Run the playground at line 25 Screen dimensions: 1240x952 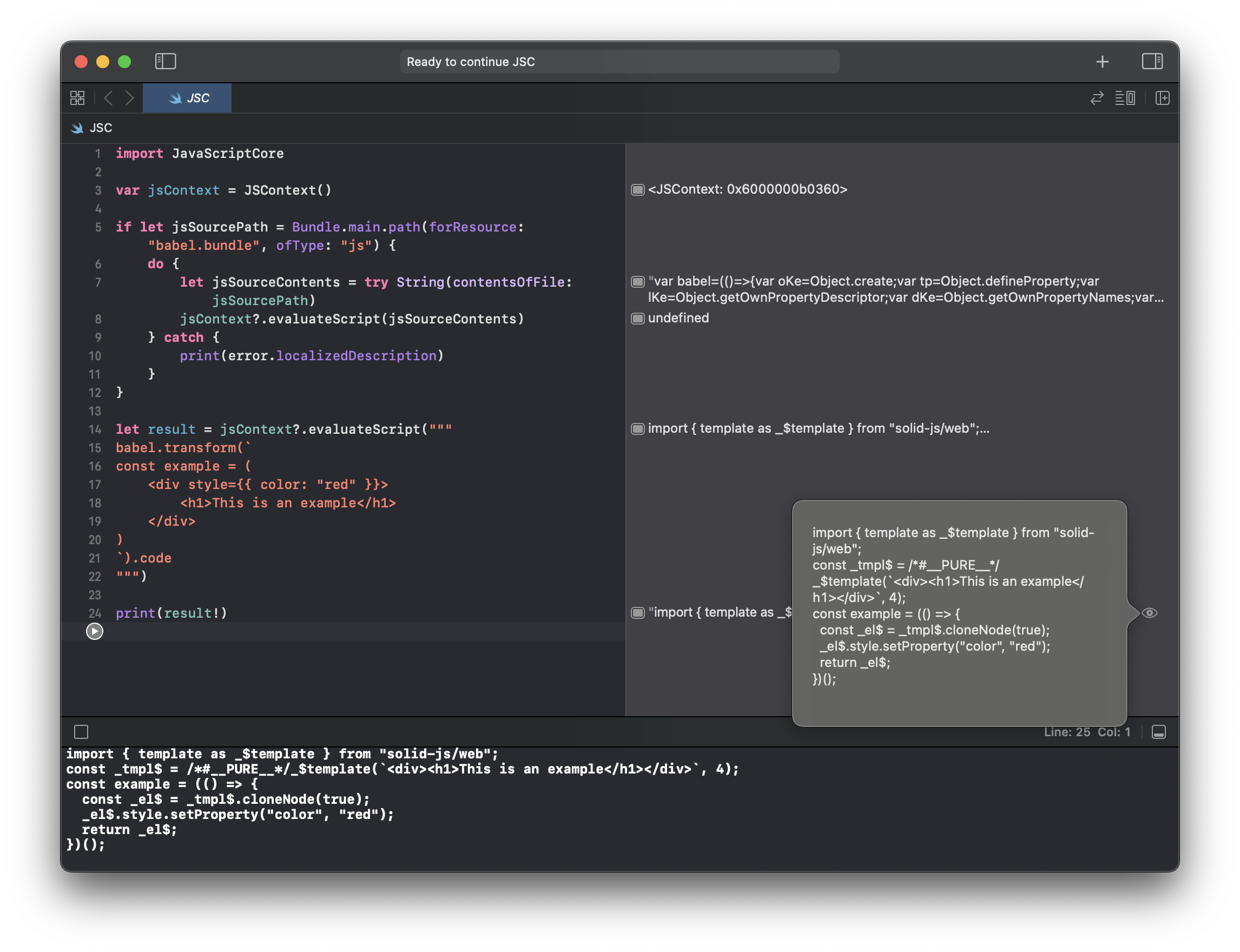point(95,631)
